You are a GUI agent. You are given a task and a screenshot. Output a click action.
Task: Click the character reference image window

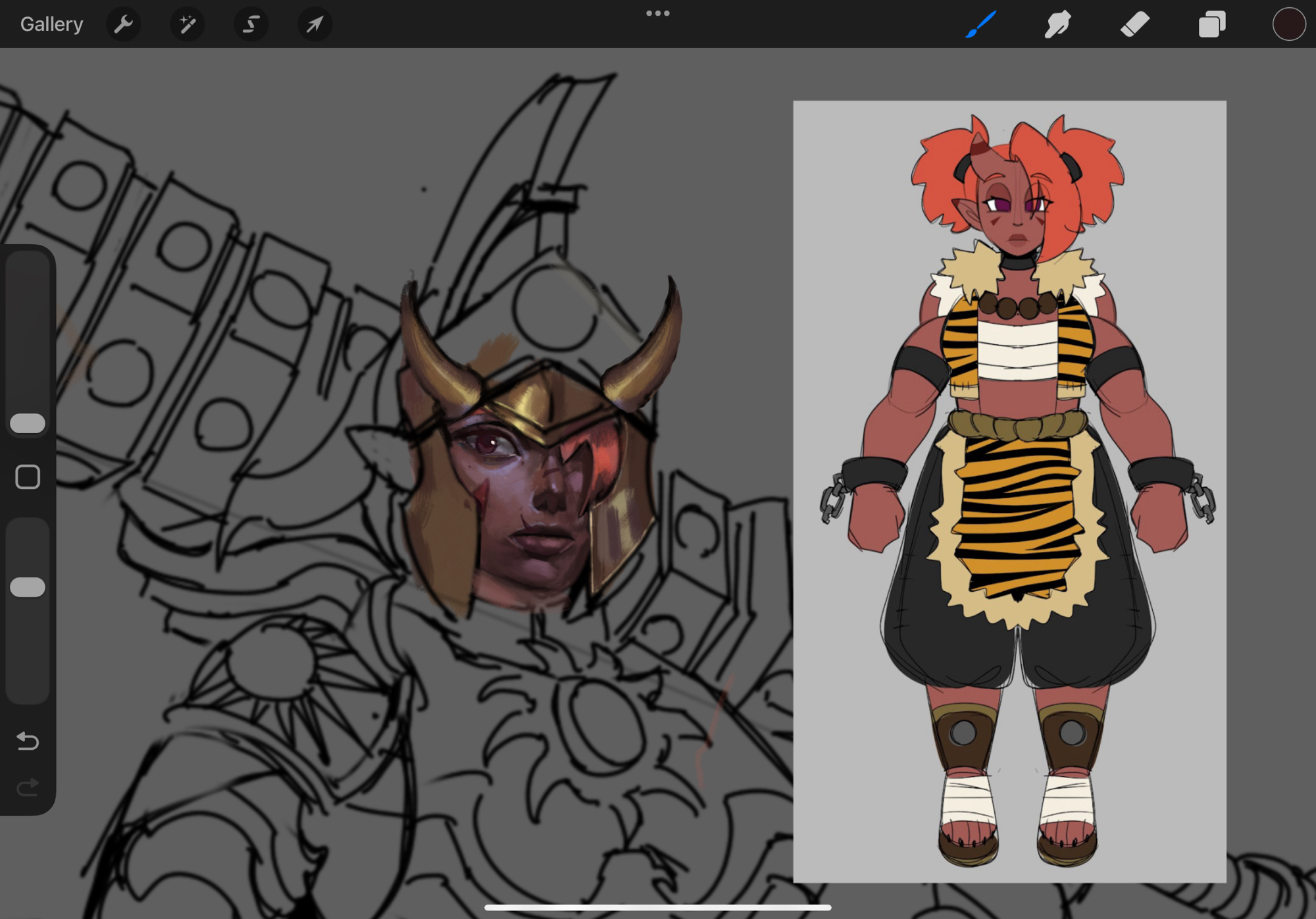point(1009,491)
